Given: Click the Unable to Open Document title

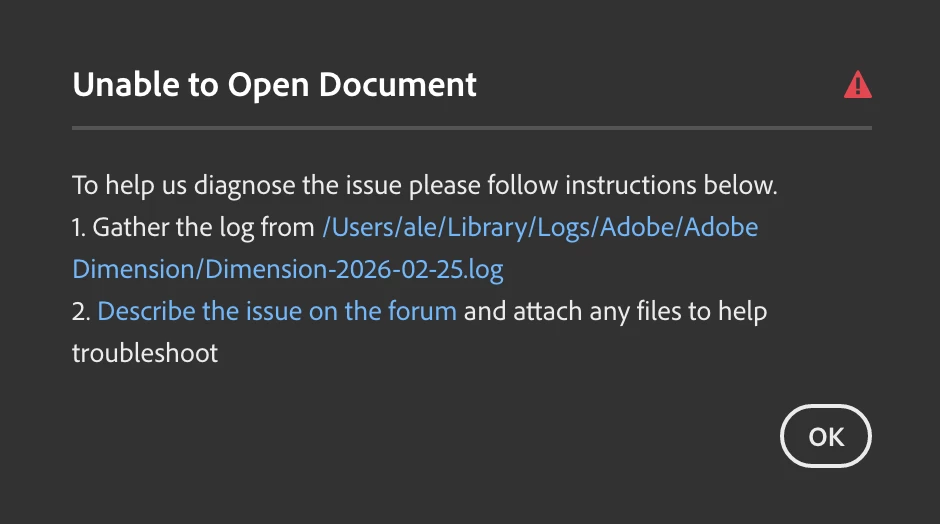Looking at the screenshot, I should coord(274,86).
